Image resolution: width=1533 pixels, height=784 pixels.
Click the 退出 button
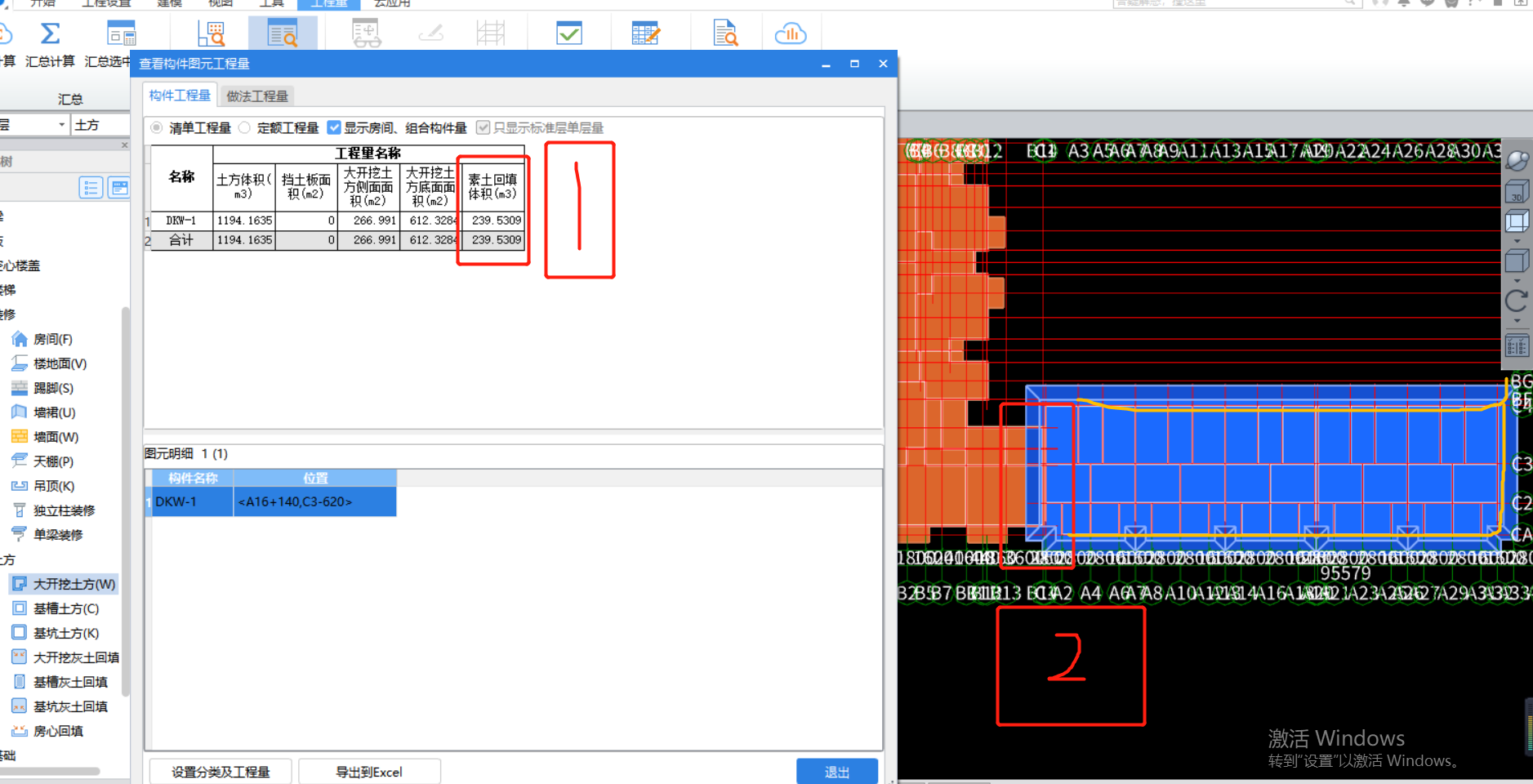point(837,772)
